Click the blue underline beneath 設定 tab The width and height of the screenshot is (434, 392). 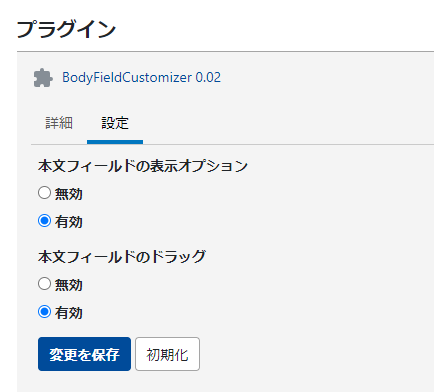pos(115,142)
